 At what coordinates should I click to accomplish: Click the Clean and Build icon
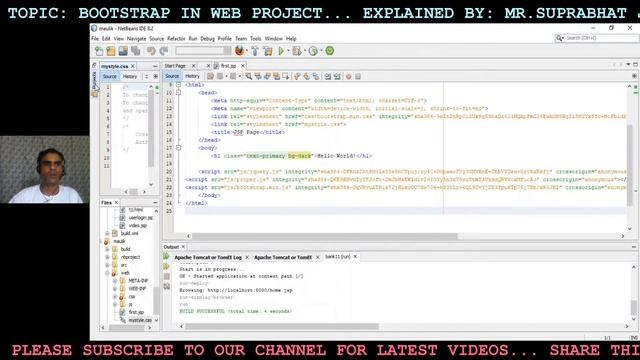(x=268, y=51)
